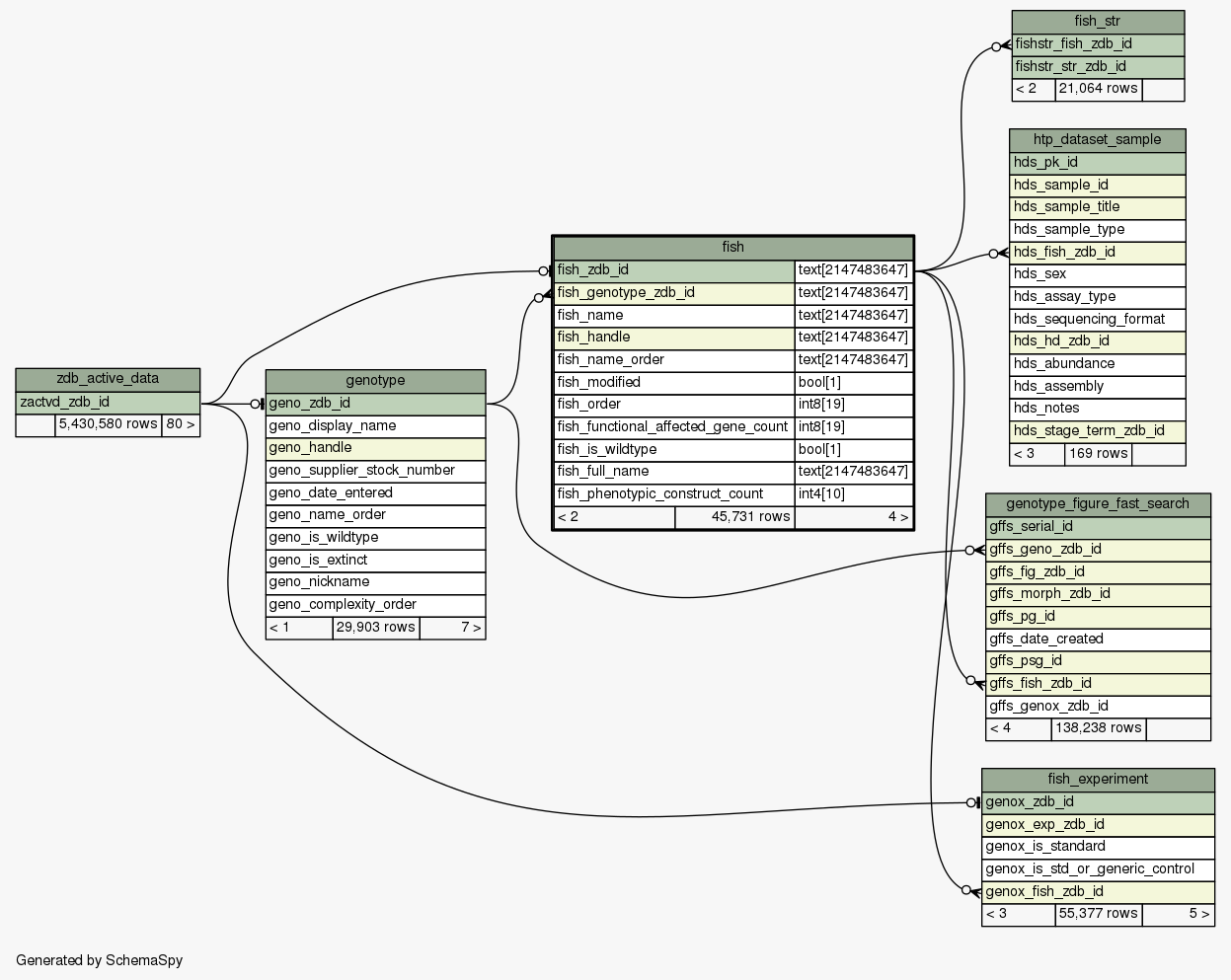
Task: Select the hds_pk_id column
Action: click(x=1098, y=163)
